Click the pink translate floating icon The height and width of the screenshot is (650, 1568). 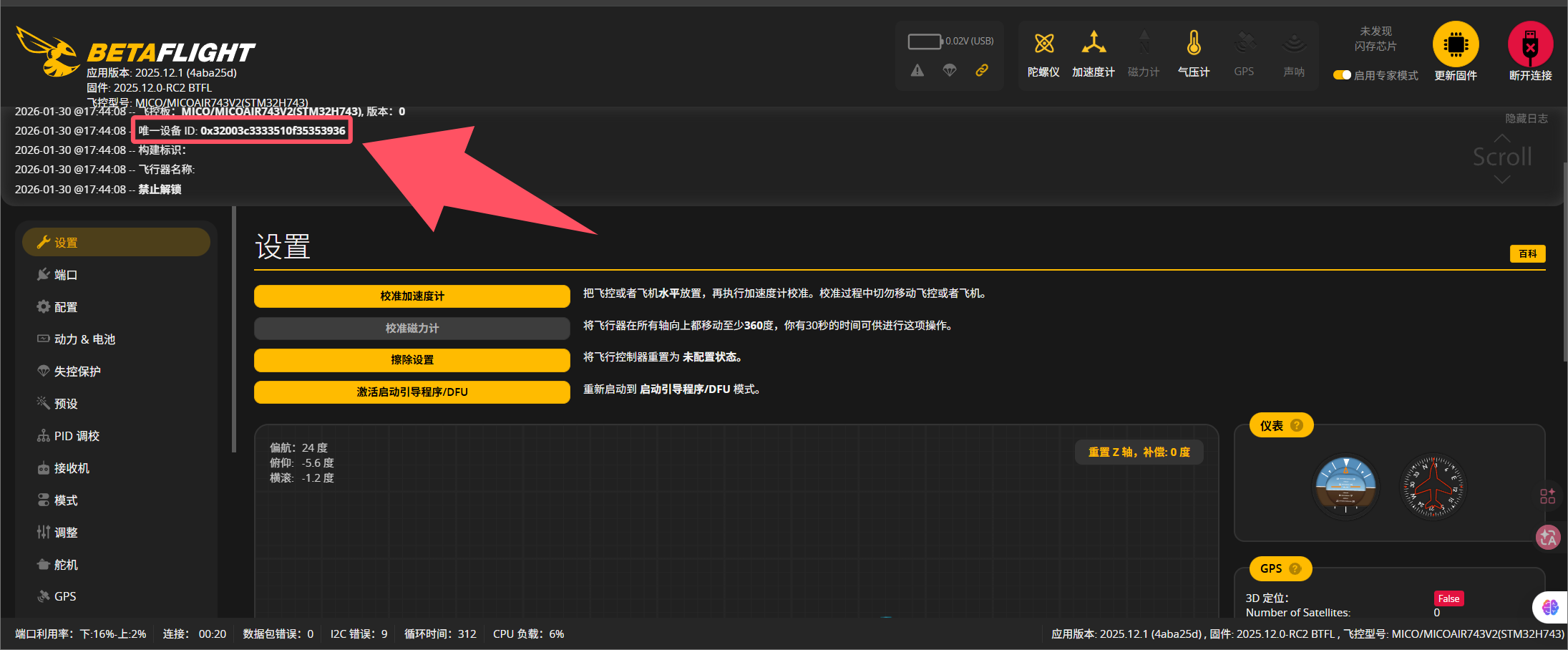pyautogui.click(x=1548, y=537)
